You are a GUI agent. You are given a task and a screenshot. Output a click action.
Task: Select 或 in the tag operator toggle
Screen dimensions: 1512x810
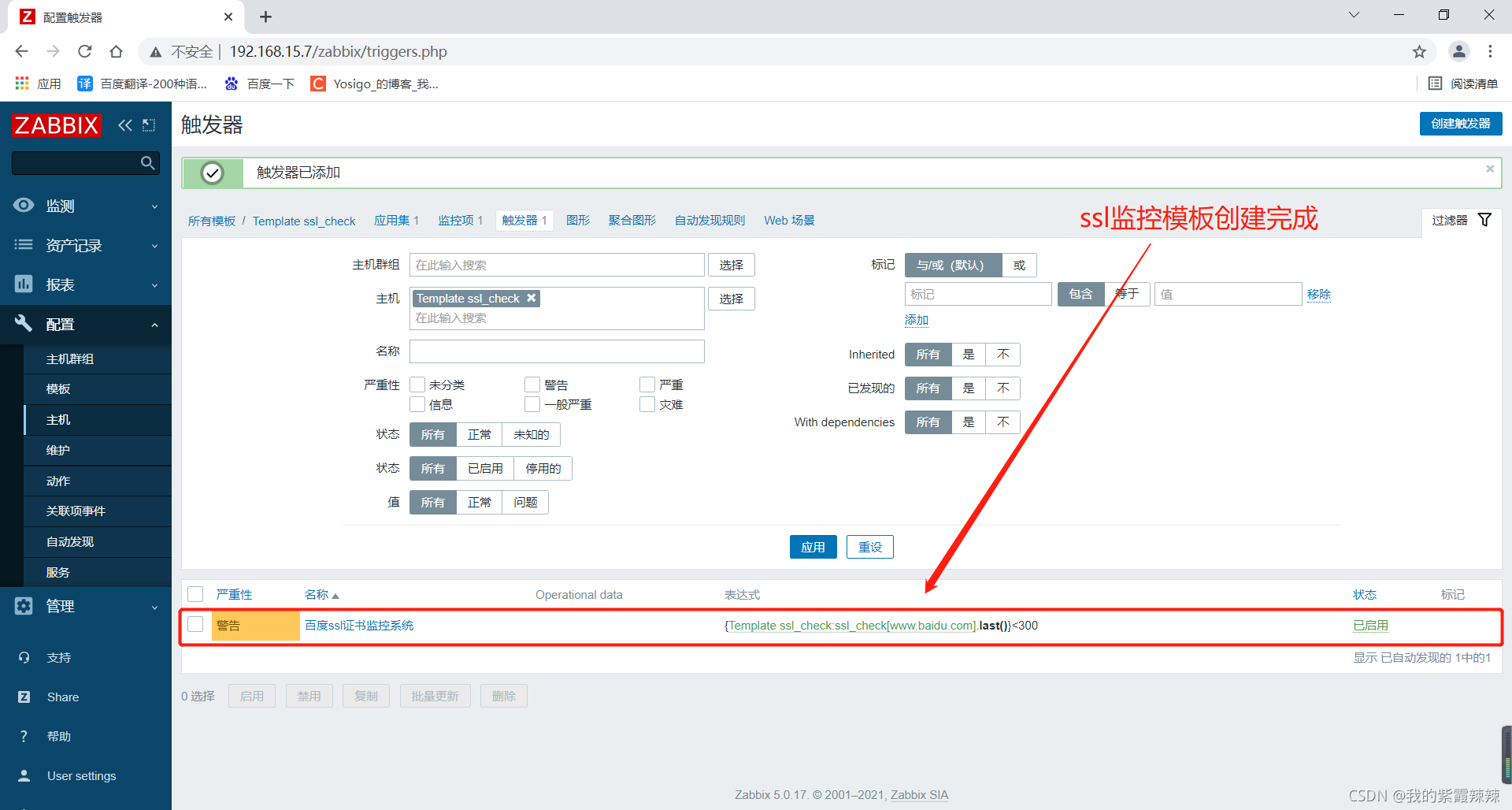click(1019, 265)
